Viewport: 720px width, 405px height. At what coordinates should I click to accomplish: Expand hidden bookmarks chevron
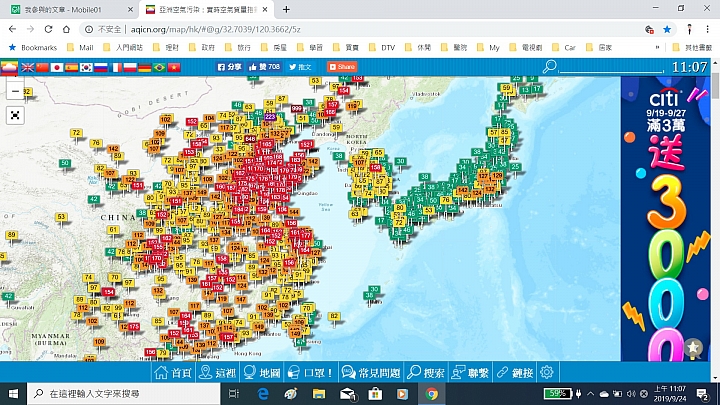[x=658, y=47]
